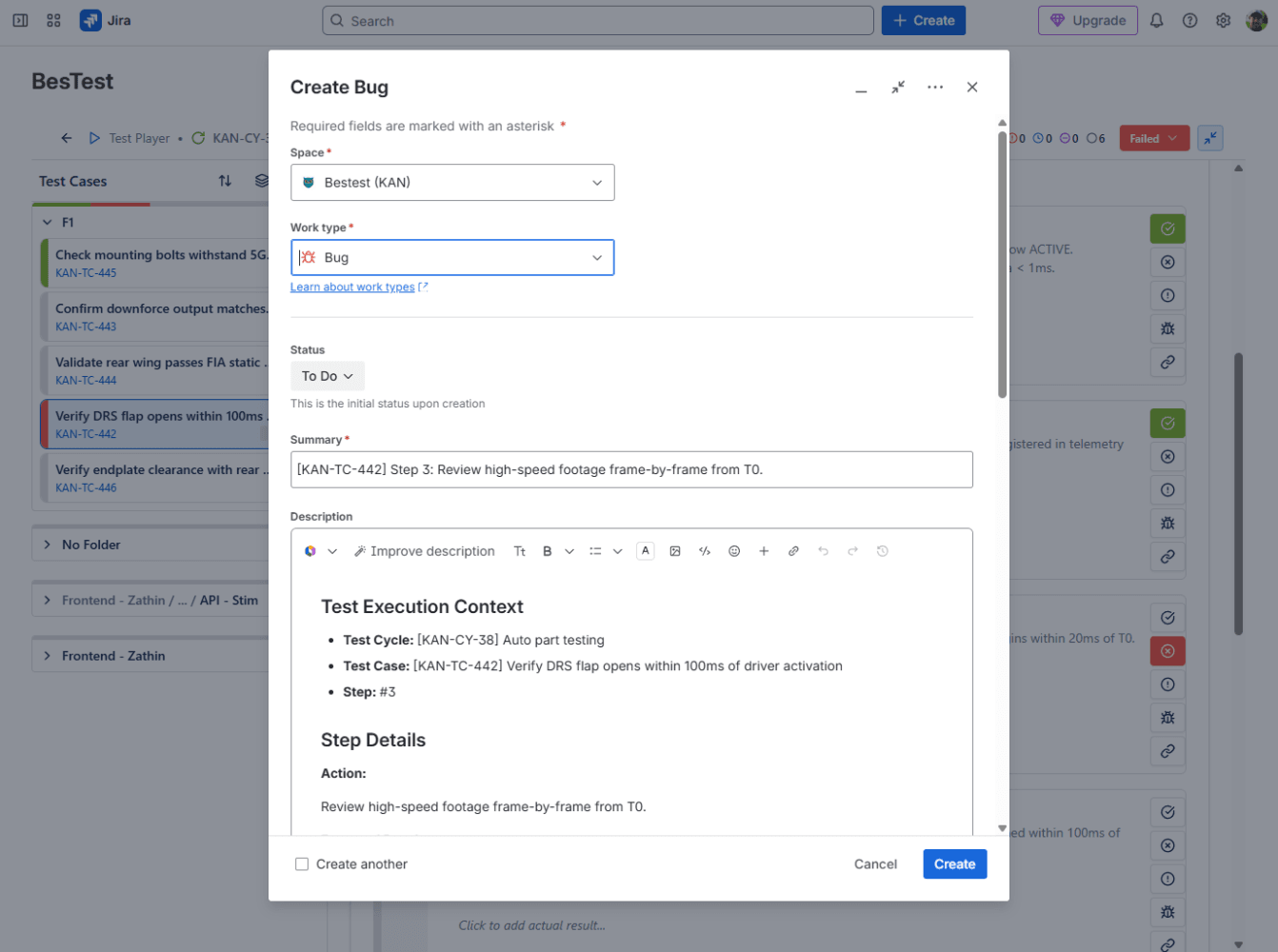
Task: Collapse the test player panel icon
Action: [1210, 138]
